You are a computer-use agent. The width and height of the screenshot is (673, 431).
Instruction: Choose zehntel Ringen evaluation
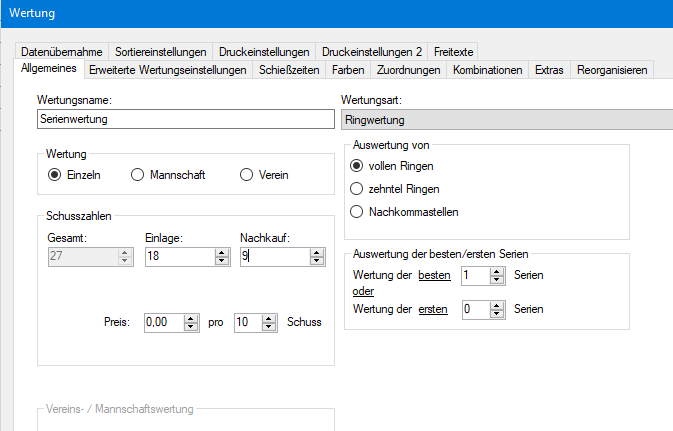coord(356,188)
